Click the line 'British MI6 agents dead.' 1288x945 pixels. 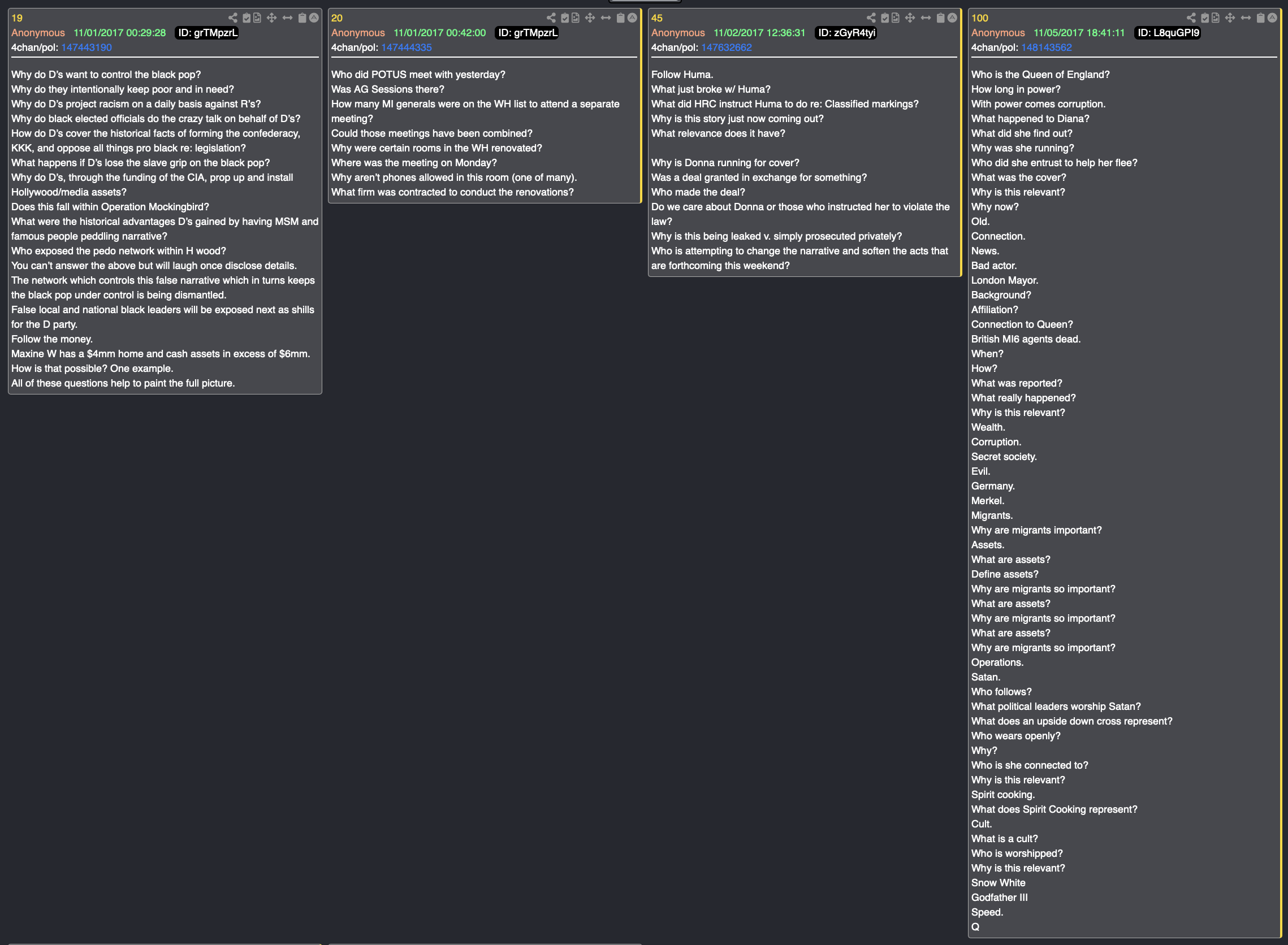tap(1025, 339)
